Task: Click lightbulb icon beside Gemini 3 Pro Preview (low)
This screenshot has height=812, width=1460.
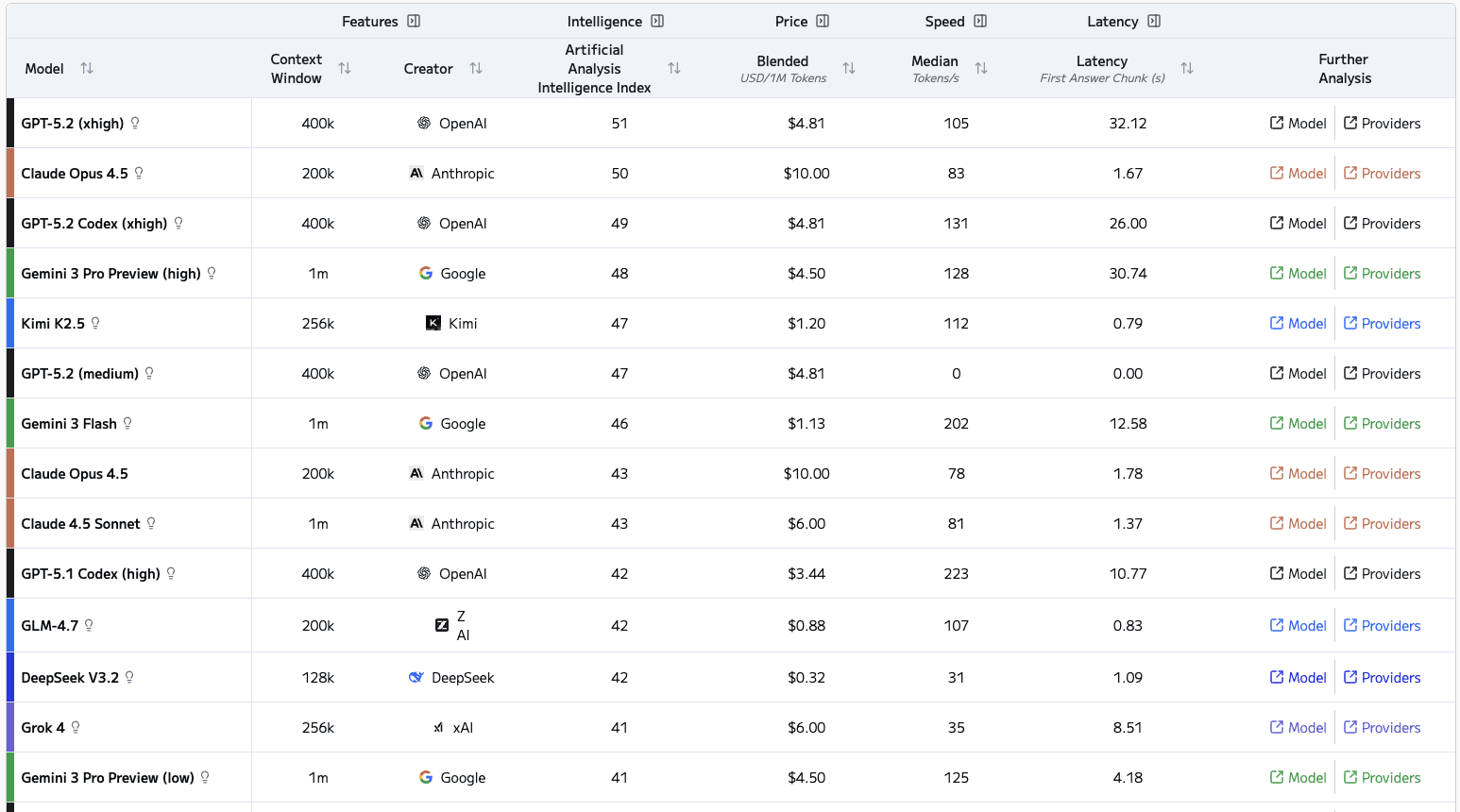Action: pyautogui.click(x=205, y=777)
